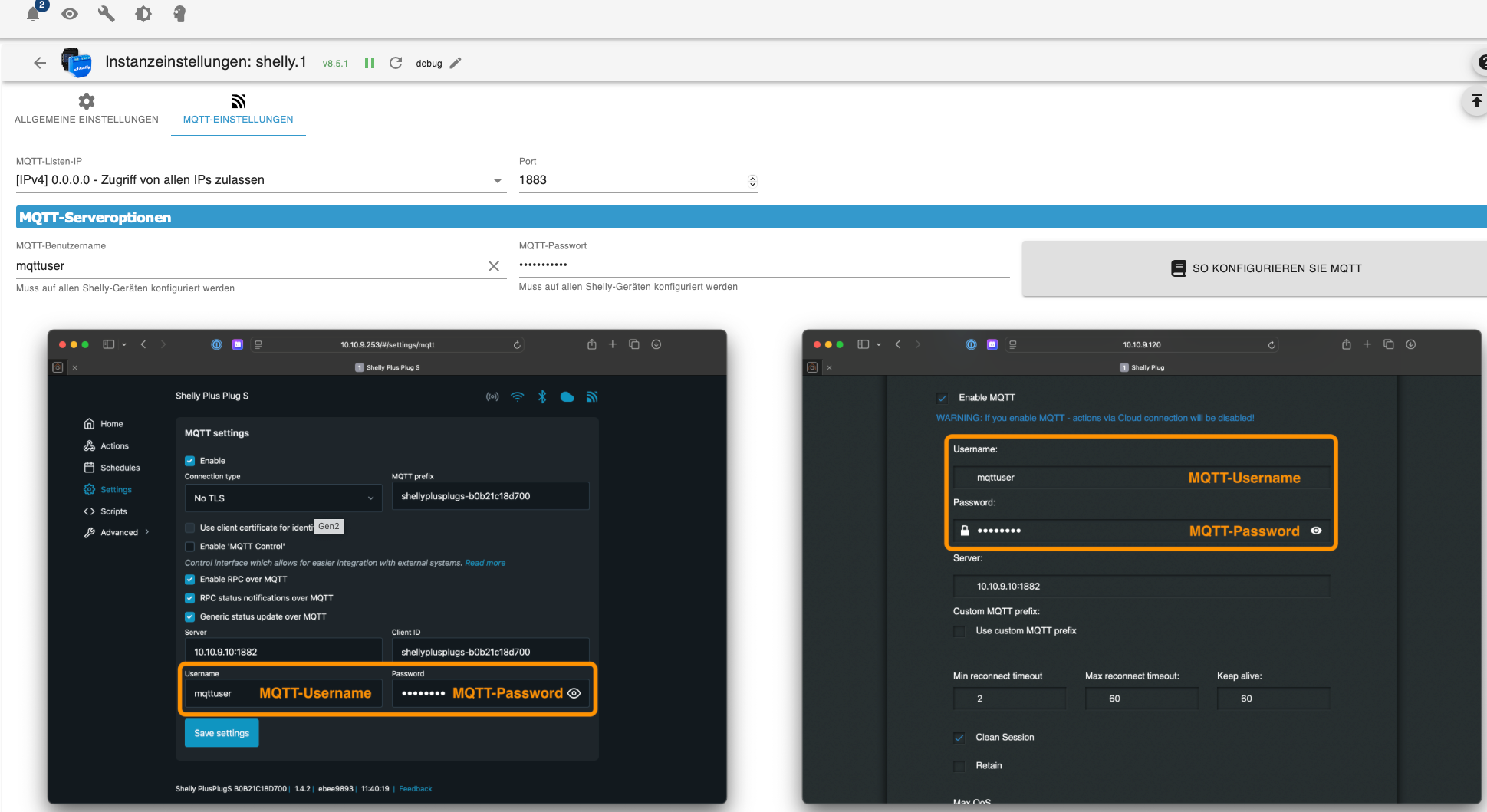Screen dimensions: 1487x812
Task: Pause the shelly.1 instance
Action: [370, 63]
